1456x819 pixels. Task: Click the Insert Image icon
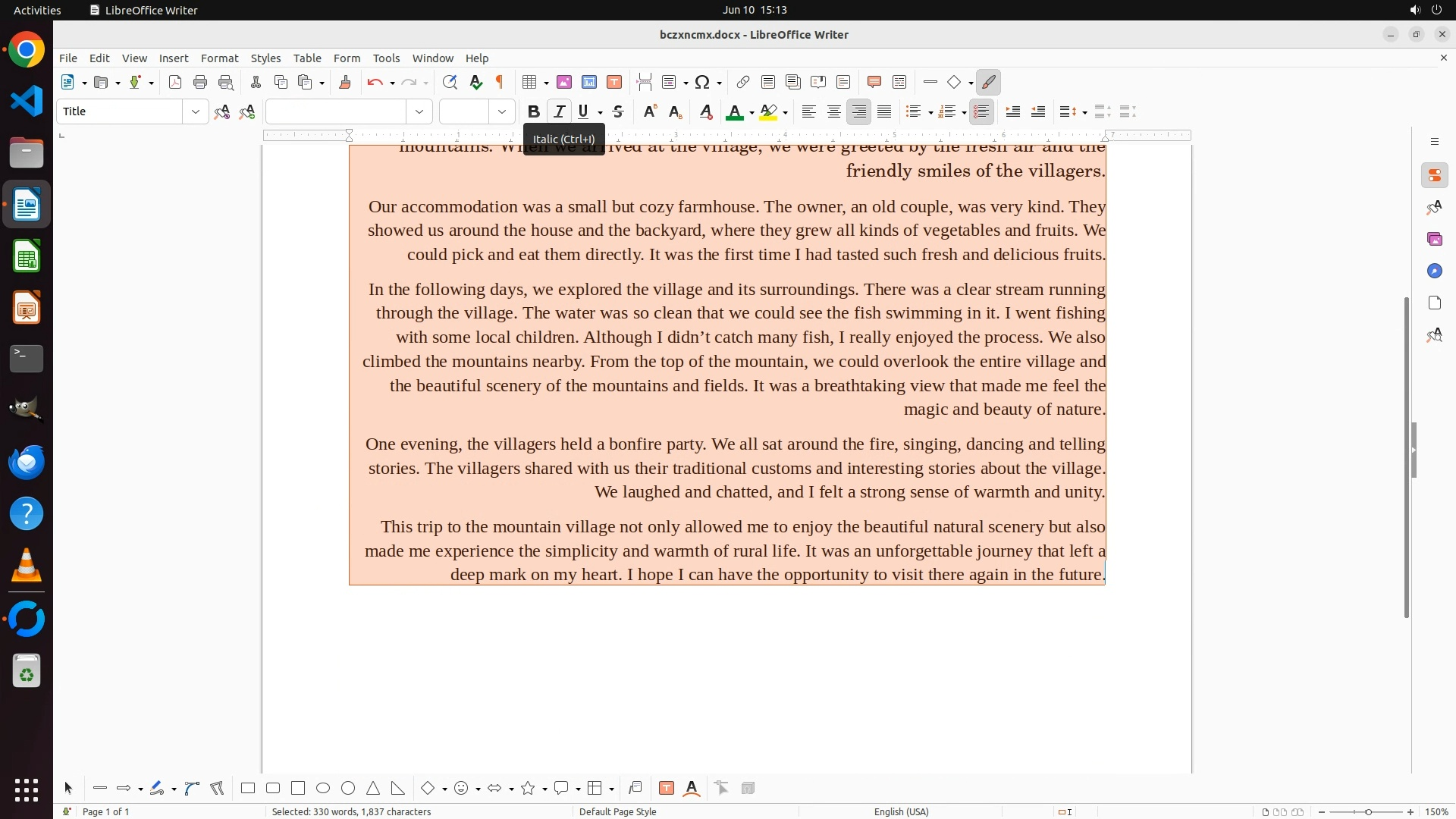pos(563,83)
